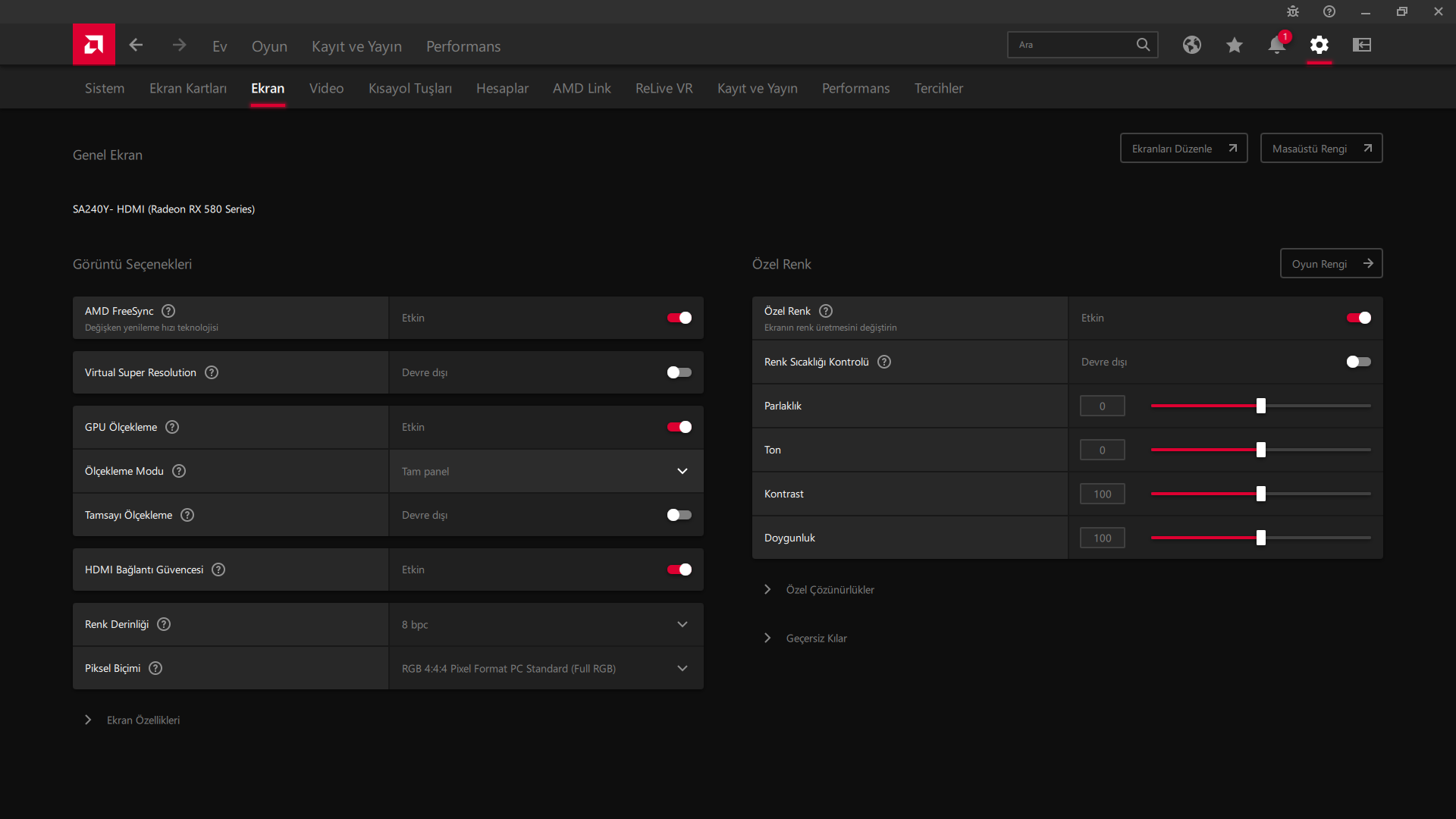Show help for Renk Sıcaklığı Kontrolü
This screenshot has height=819, width=1456.
coord(884,362)
